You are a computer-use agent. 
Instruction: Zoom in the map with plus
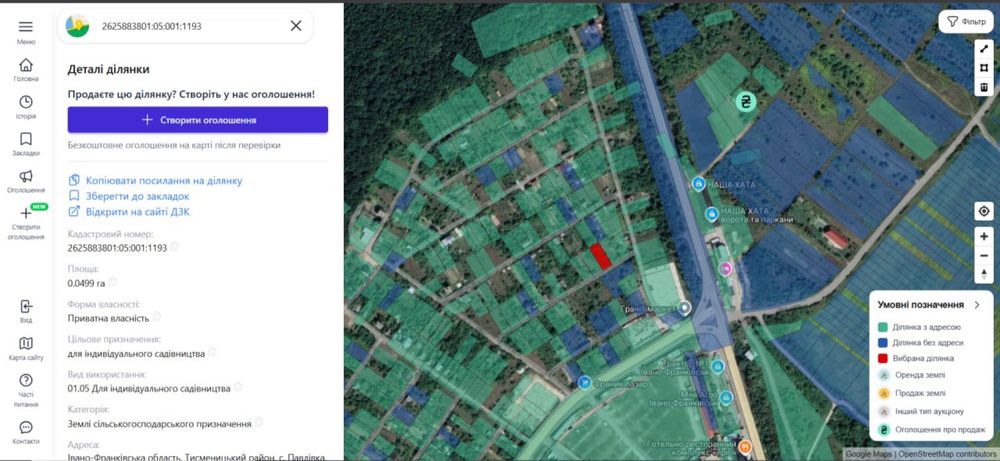[x=984, y=237]
